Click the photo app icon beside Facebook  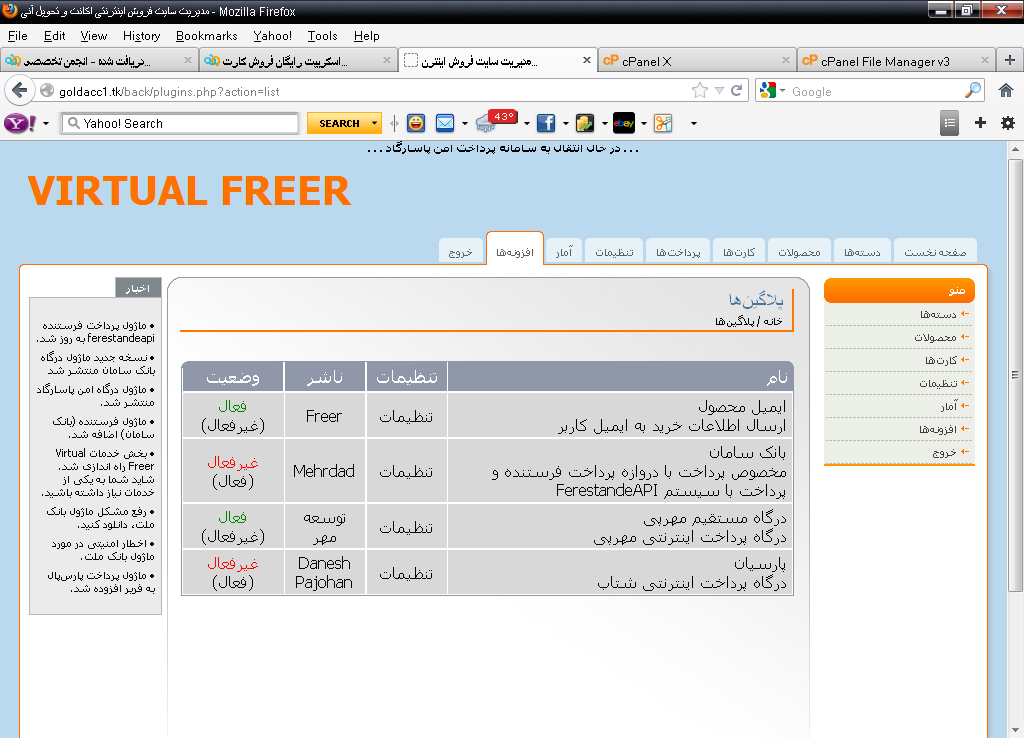click(584, 123)
